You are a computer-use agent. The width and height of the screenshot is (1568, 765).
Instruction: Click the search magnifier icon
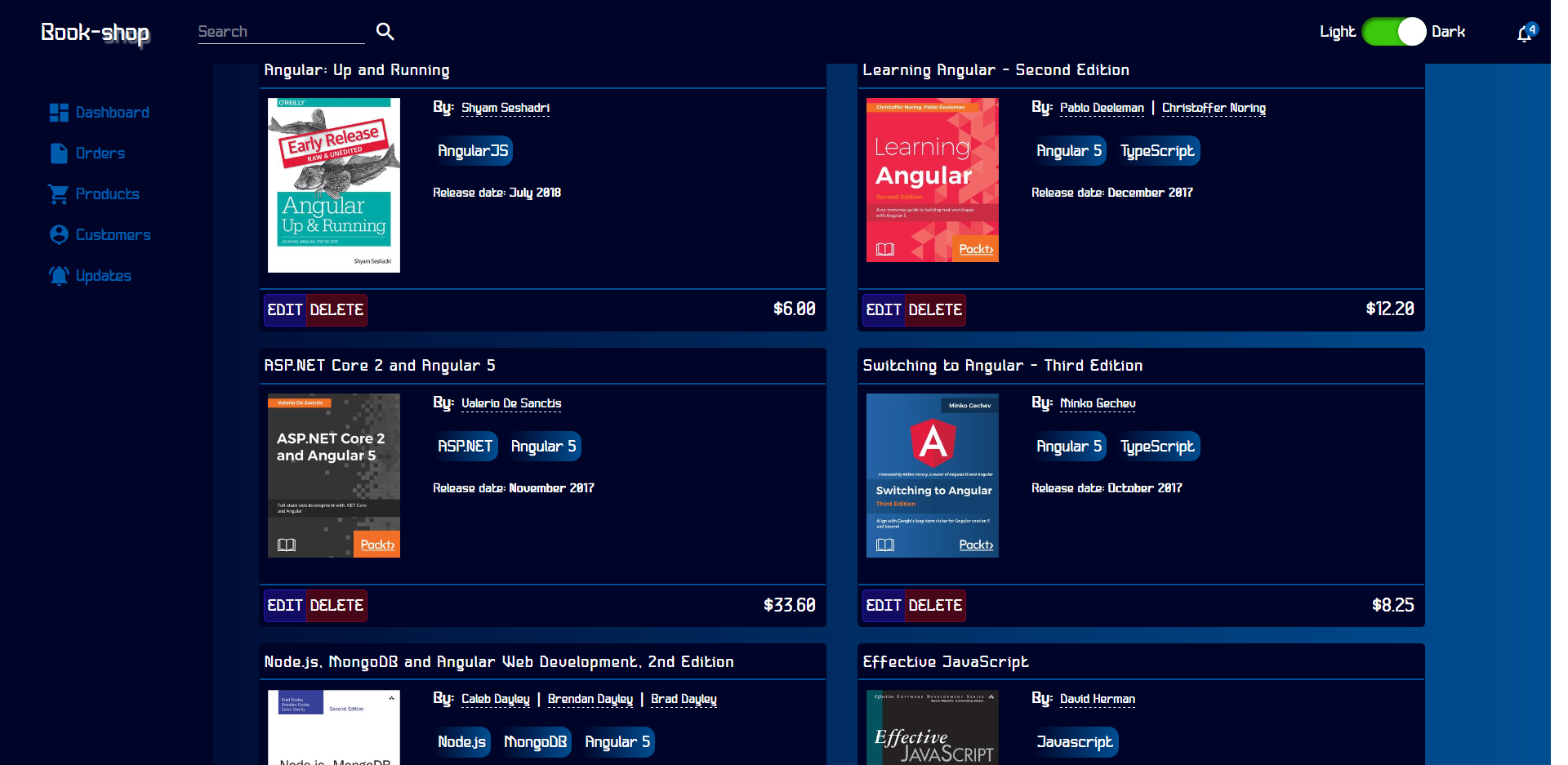tap(385, 32)
